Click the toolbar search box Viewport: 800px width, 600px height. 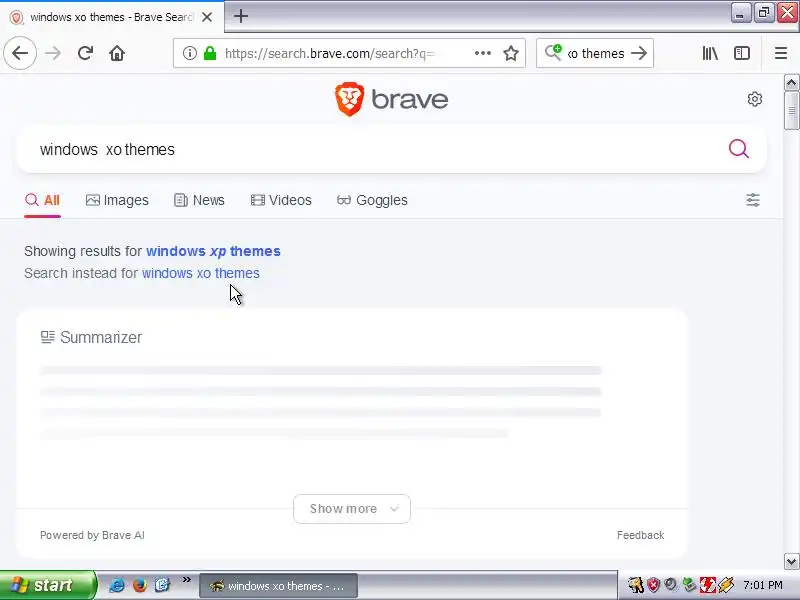(595, 53)
